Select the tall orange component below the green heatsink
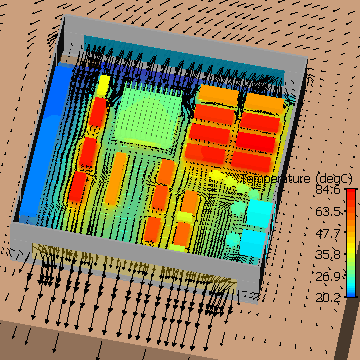This screenshot has width=360, height=360. point(116,178)
